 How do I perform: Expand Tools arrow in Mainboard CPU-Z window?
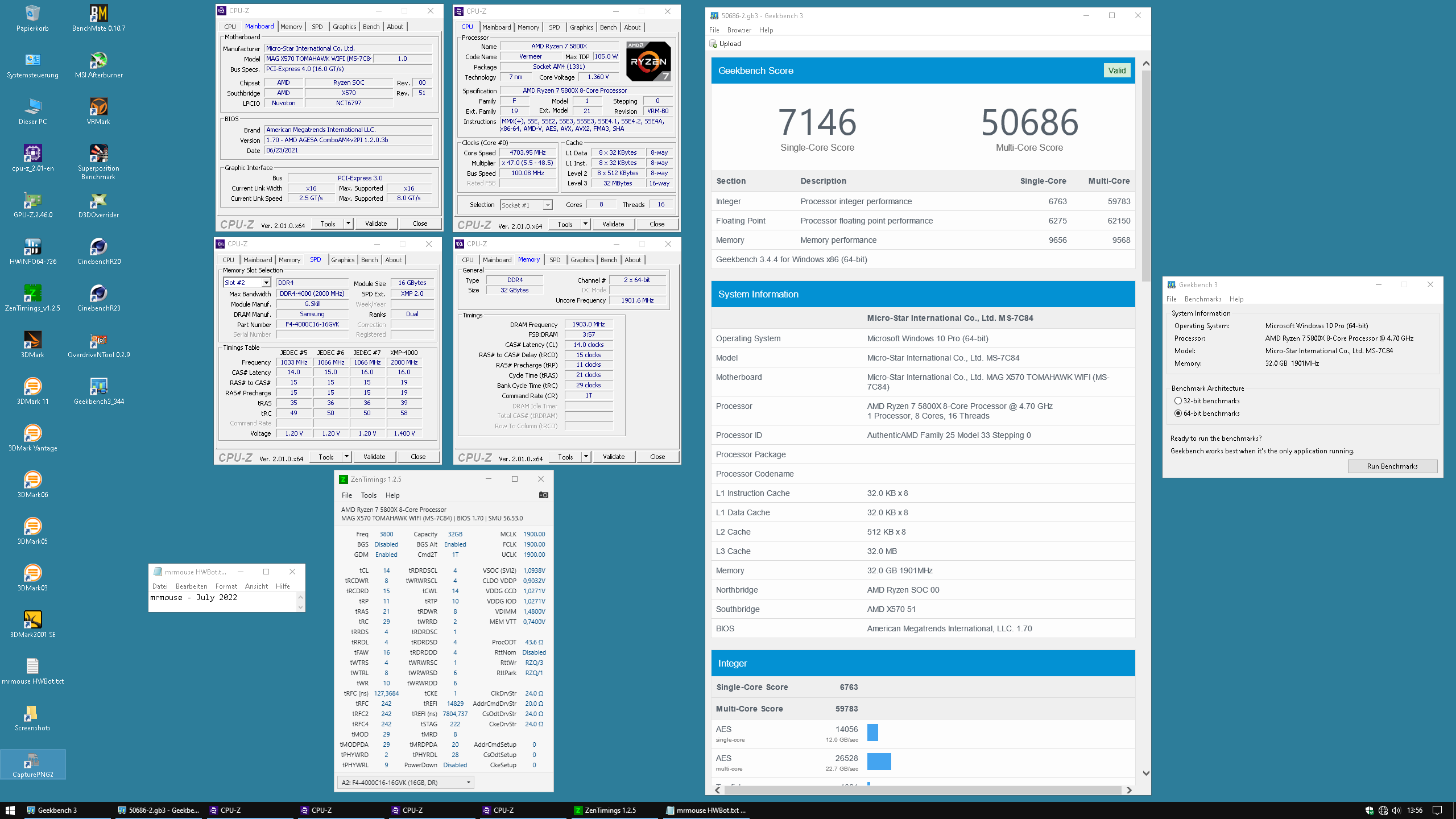coord(348,224)
